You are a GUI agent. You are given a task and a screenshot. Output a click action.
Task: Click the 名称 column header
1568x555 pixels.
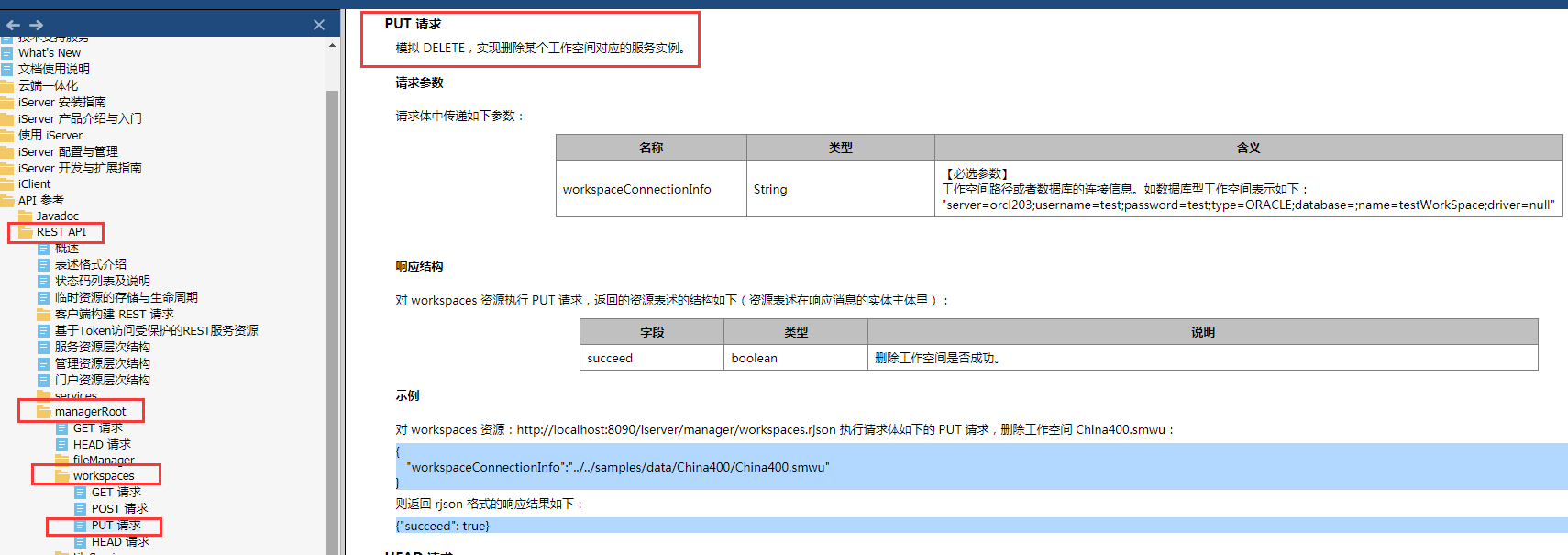click(x=651, y=148)
